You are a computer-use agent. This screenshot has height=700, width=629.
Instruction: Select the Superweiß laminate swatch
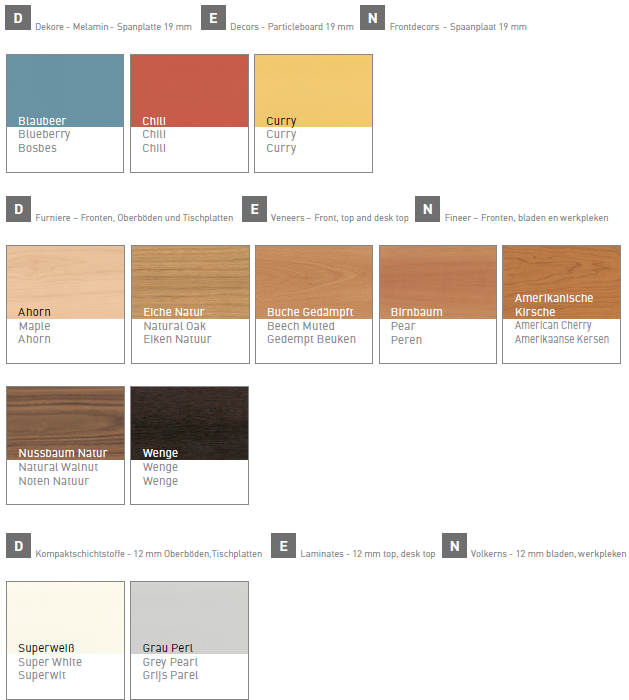(65, 617)
